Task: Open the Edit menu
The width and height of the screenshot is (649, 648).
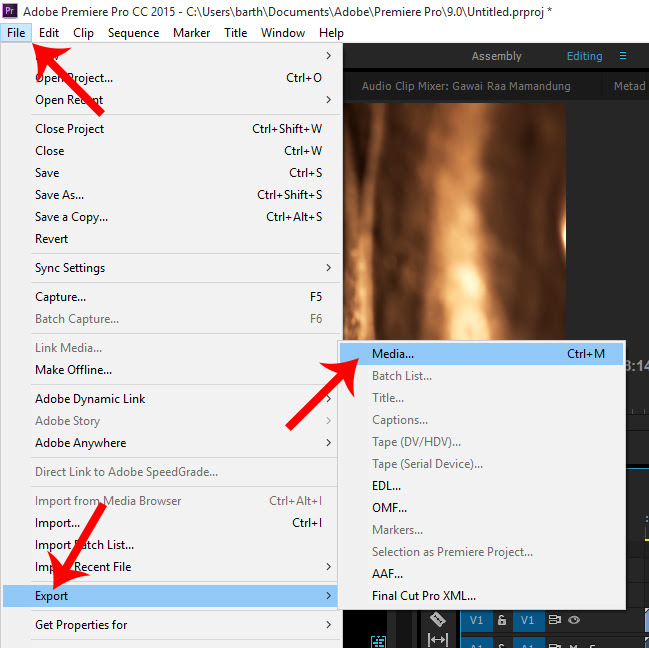Action: point(49,33)
